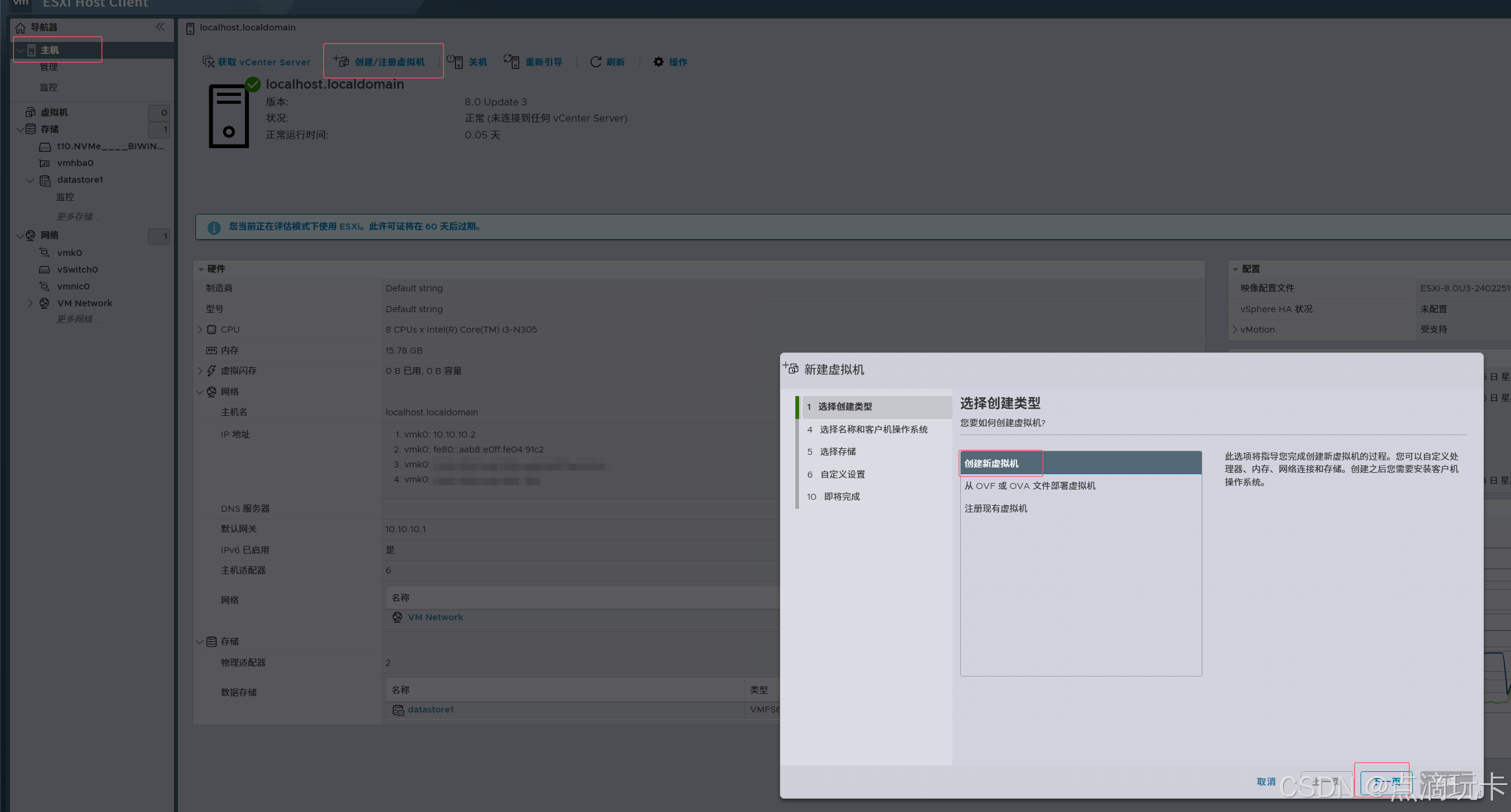Expand the VM Network tree node

(x=30, y=303)
